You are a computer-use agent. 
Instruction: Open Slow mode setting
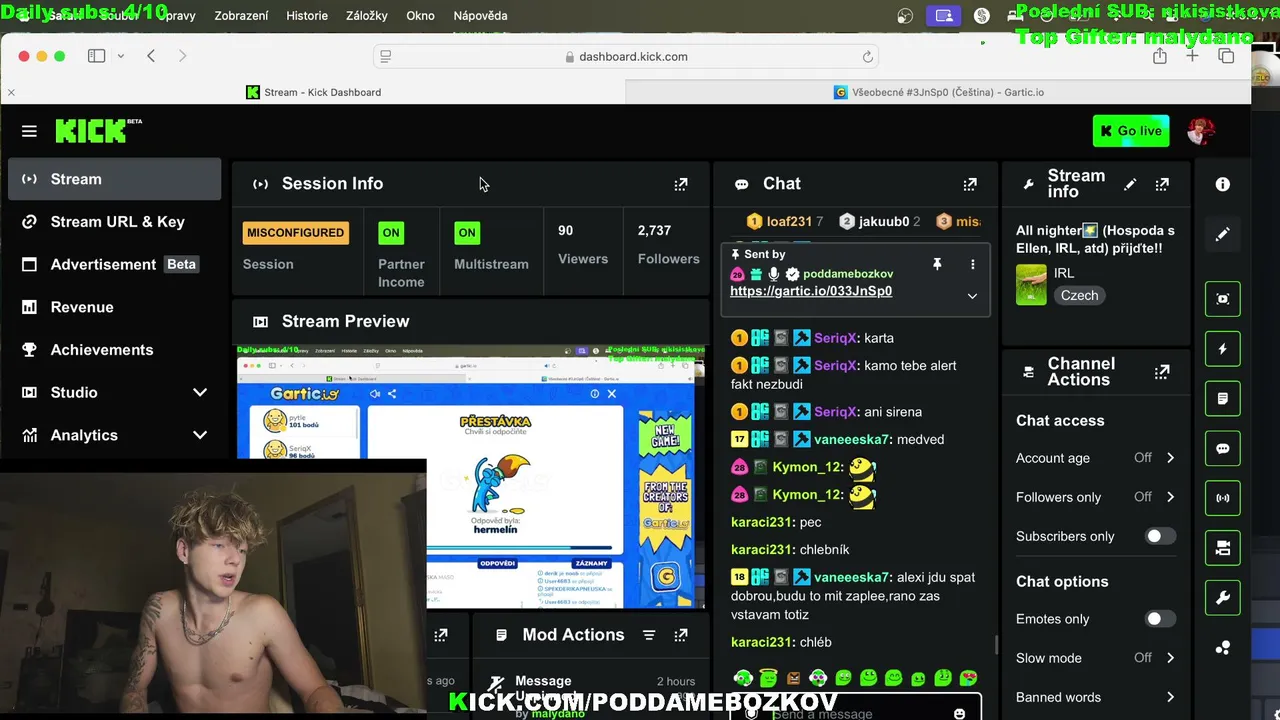coord(1096,658)
